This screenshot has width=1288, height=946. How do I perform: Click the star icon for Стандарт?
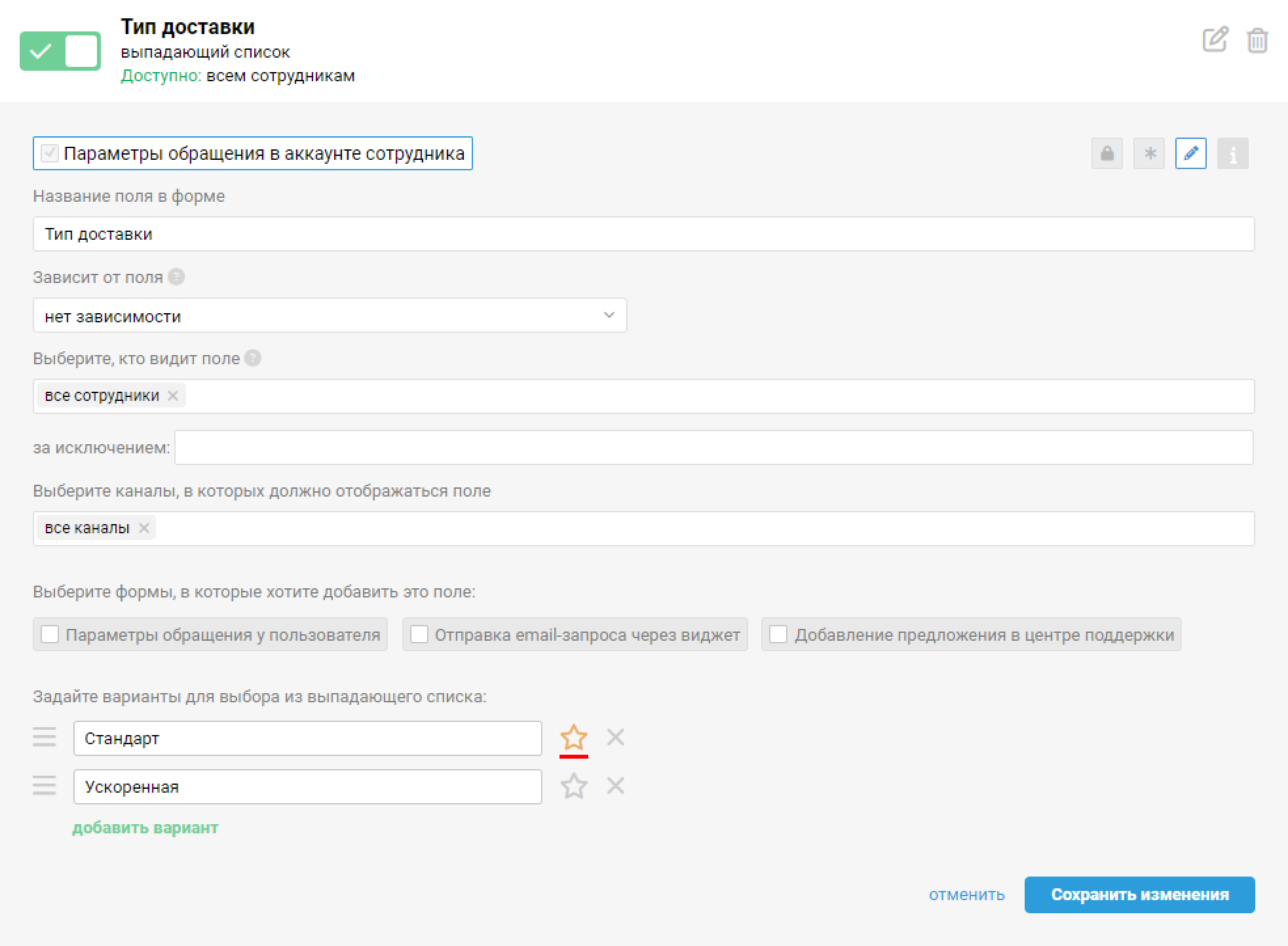tap(574, 738)
